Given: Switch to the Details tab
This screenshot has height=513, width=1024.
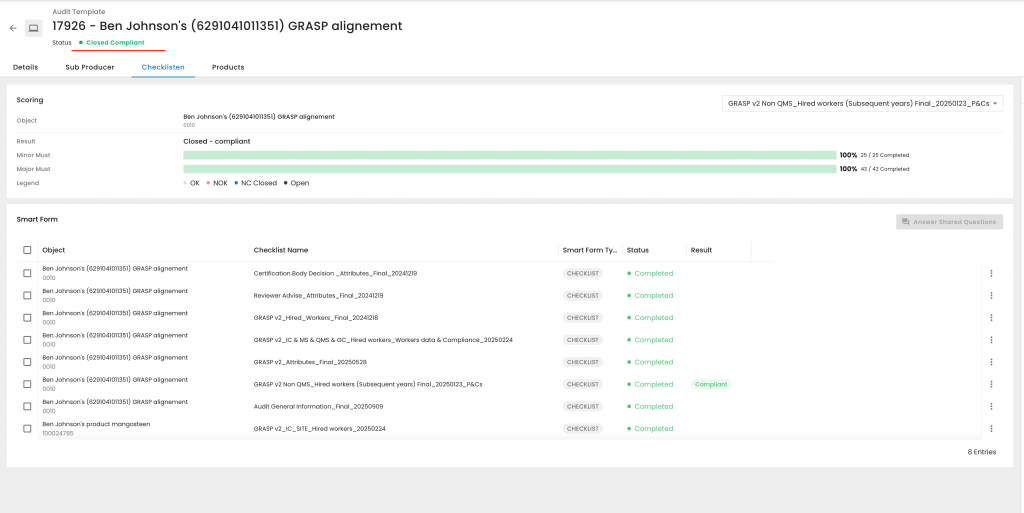Looking at the screenshot, I should (25, 67).
